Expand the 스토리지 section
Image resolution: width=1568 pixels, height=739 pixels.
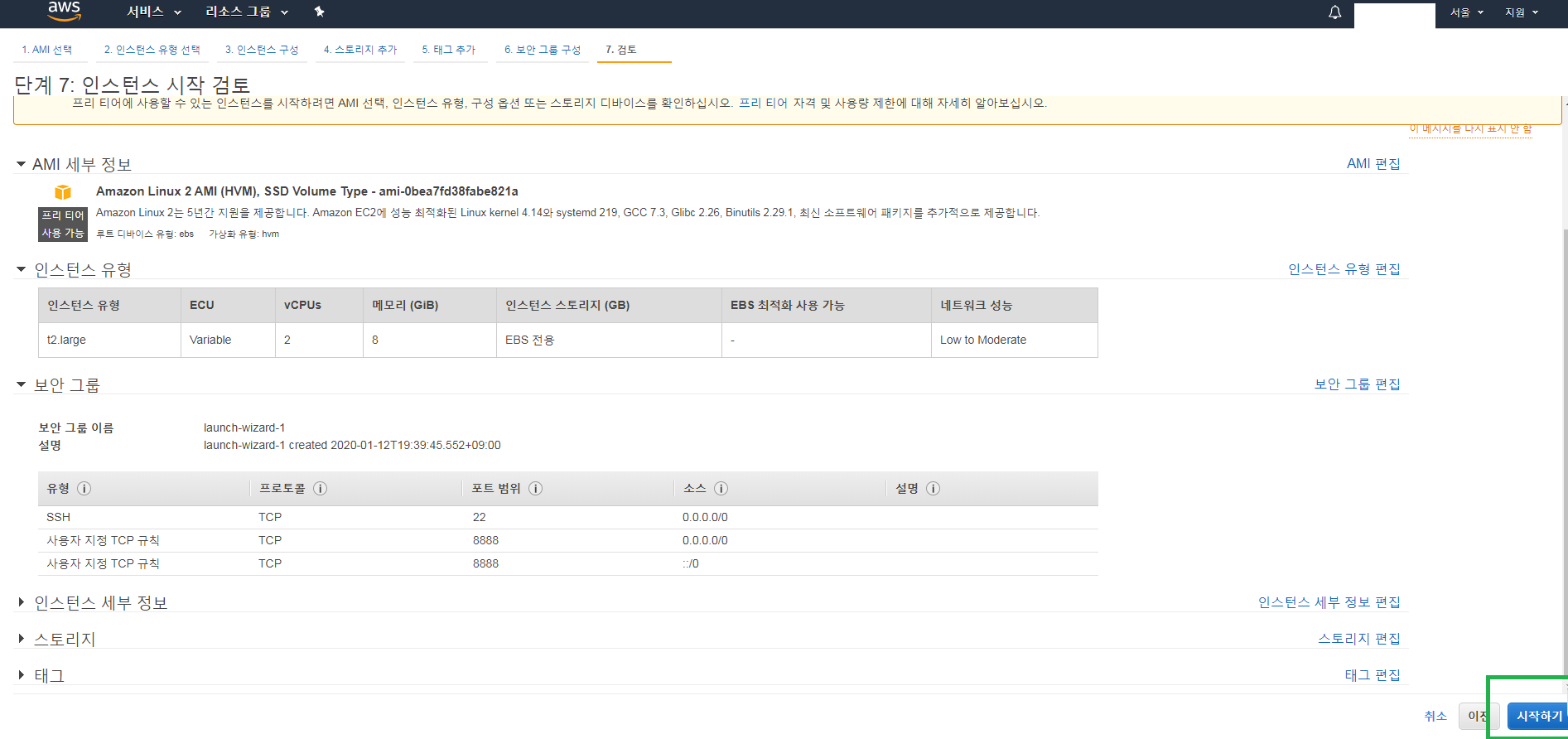coord(21,639)
